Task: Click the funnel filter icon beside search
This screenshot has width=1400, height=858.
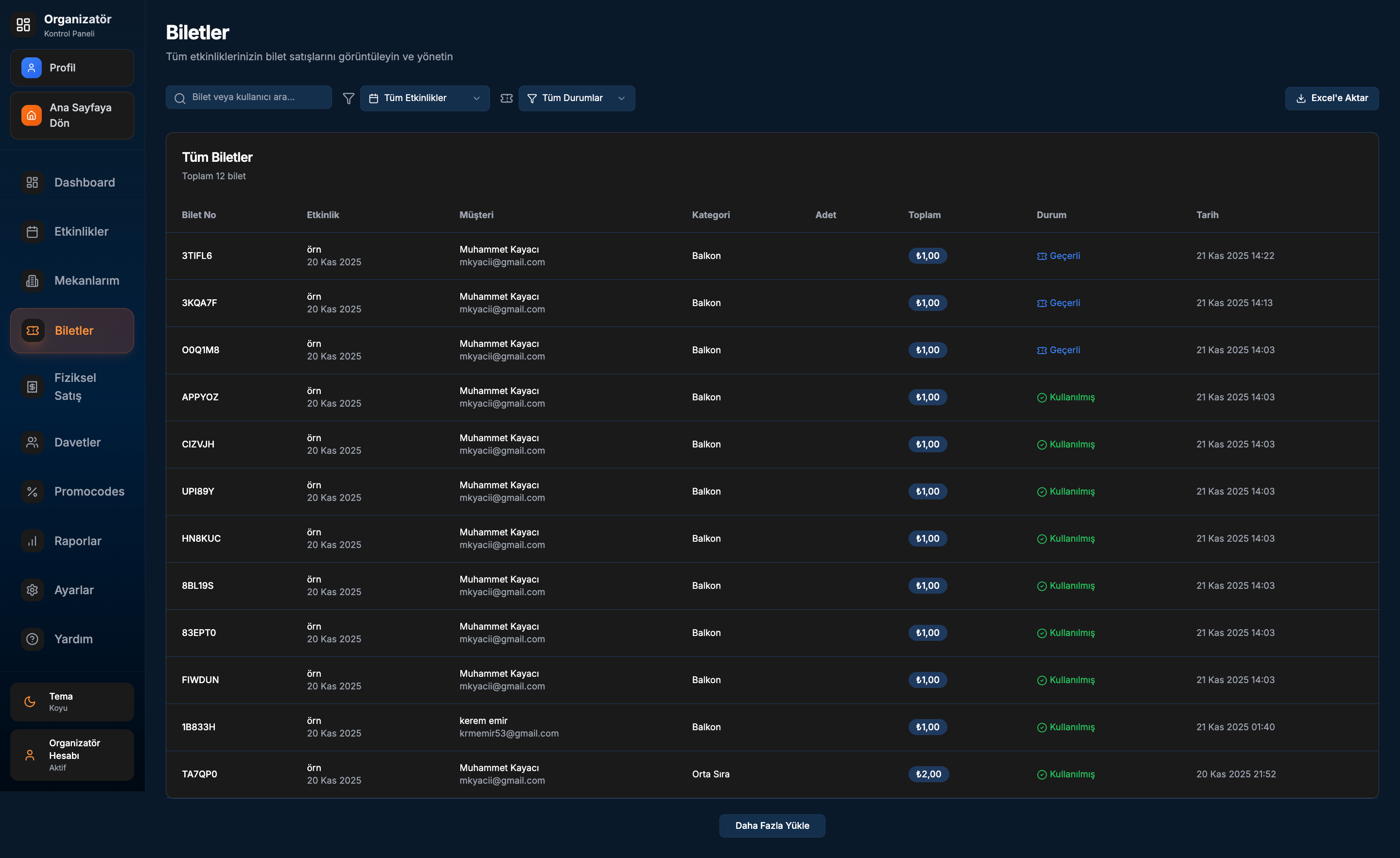Action: tap(348, 98)
